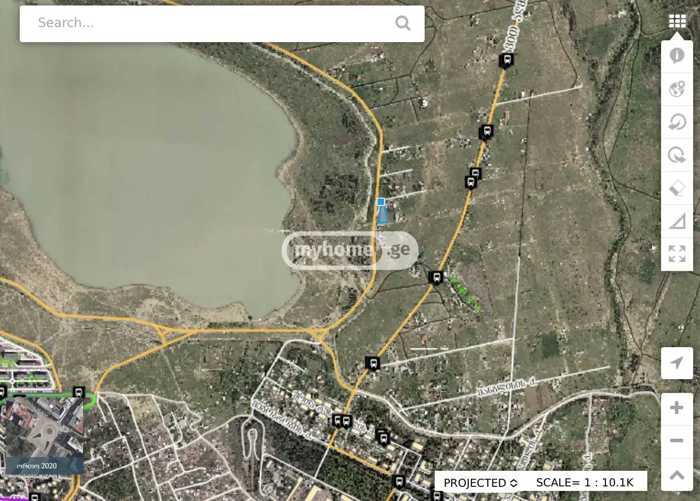Click the info identify tool icon
The height and width of the screenshot is (501, 700).
click(x=677, y=55)
